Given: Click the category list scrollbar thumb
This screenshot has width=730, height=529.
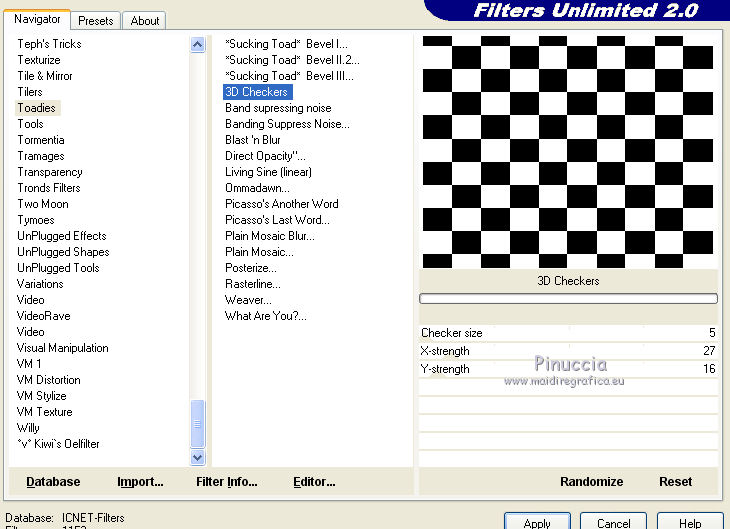Looking at the screenshot, I should (197, 424).
